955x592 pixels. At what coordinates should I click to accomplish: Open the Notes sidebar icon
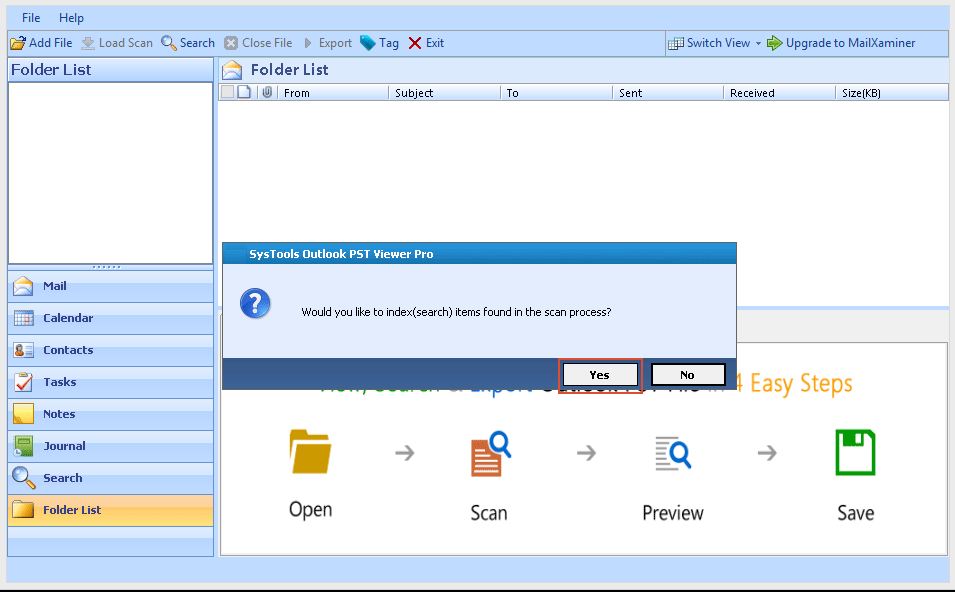(x=23, y=414)
